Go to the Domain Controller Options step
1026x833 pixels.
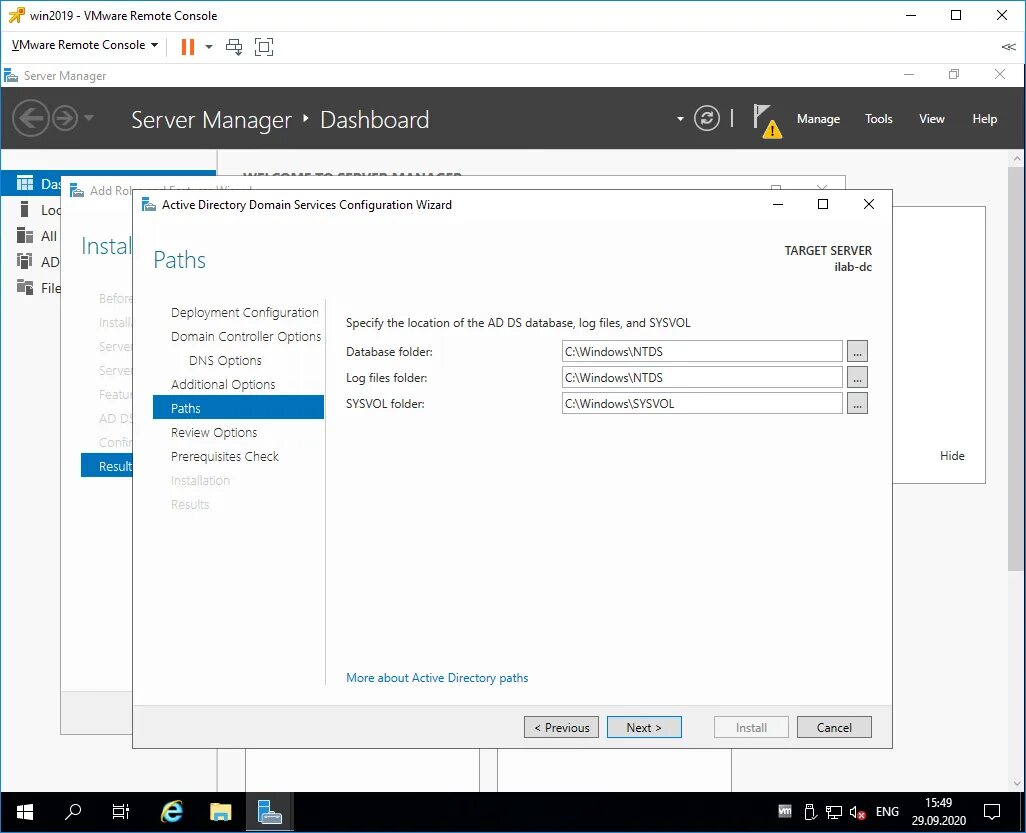point(246,336)
